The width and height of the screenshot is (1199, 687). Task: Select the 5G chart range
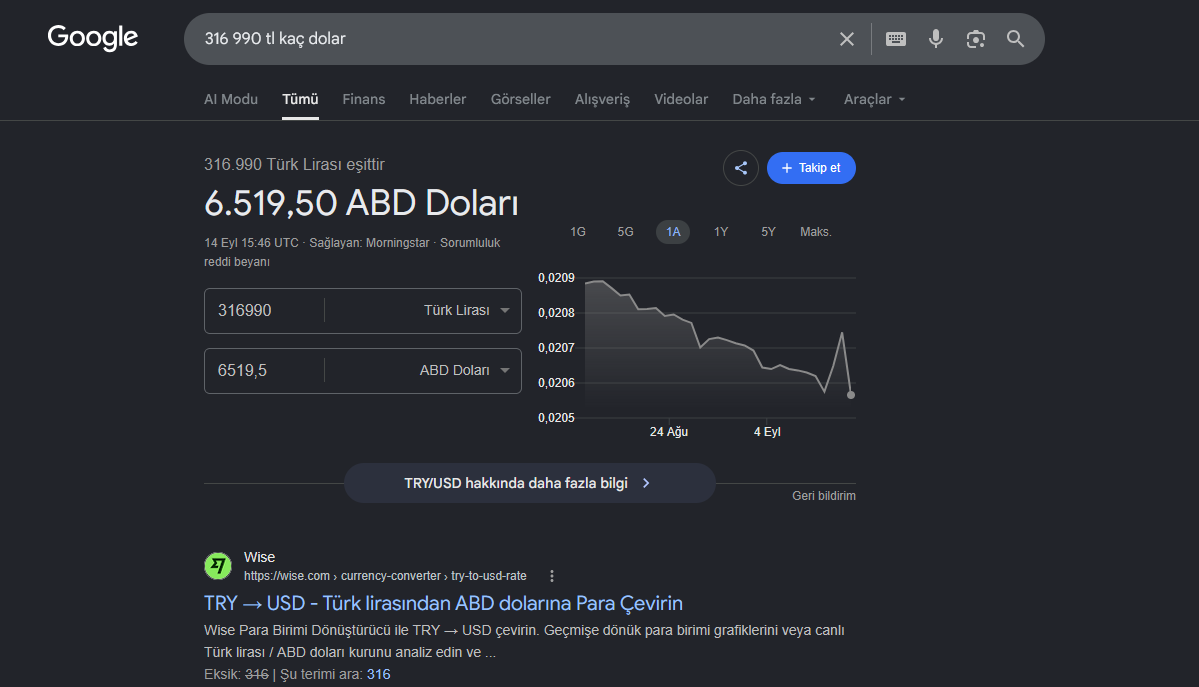625,232
